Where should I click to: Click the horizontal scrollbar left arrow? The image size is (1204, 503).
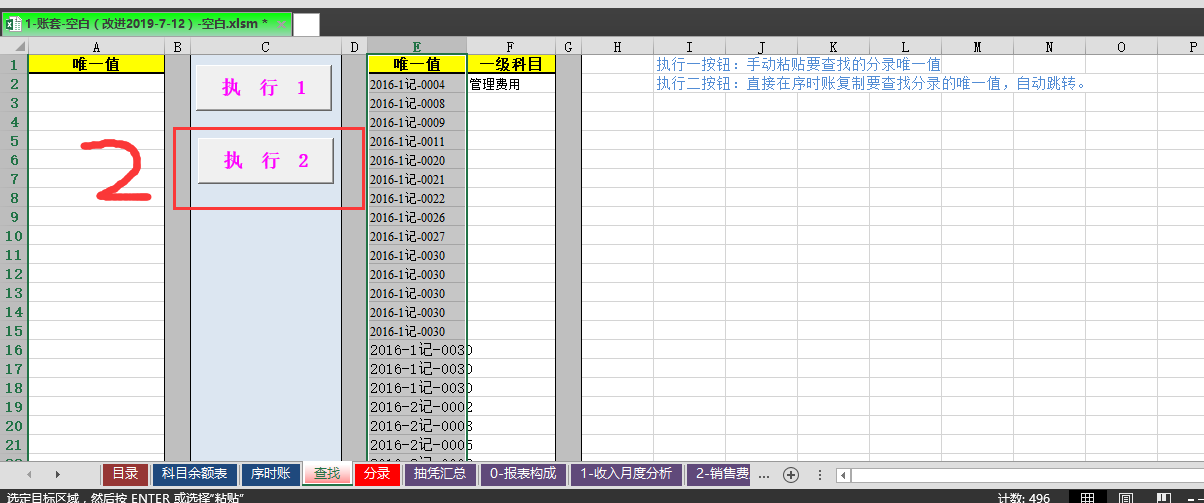click(844, 475)
